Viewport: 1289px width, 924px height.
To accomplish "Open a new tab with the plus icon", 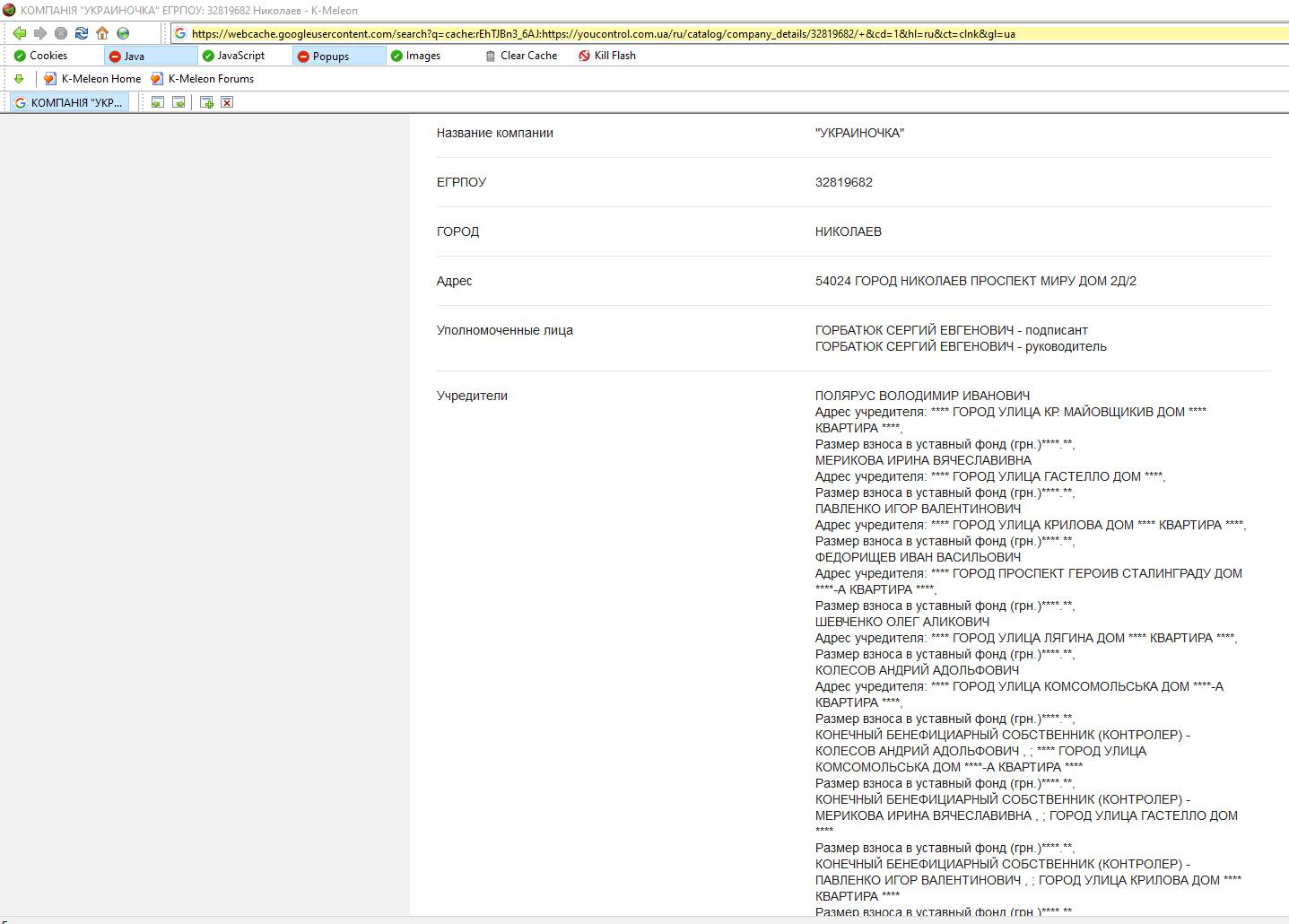I will [206, 102].
